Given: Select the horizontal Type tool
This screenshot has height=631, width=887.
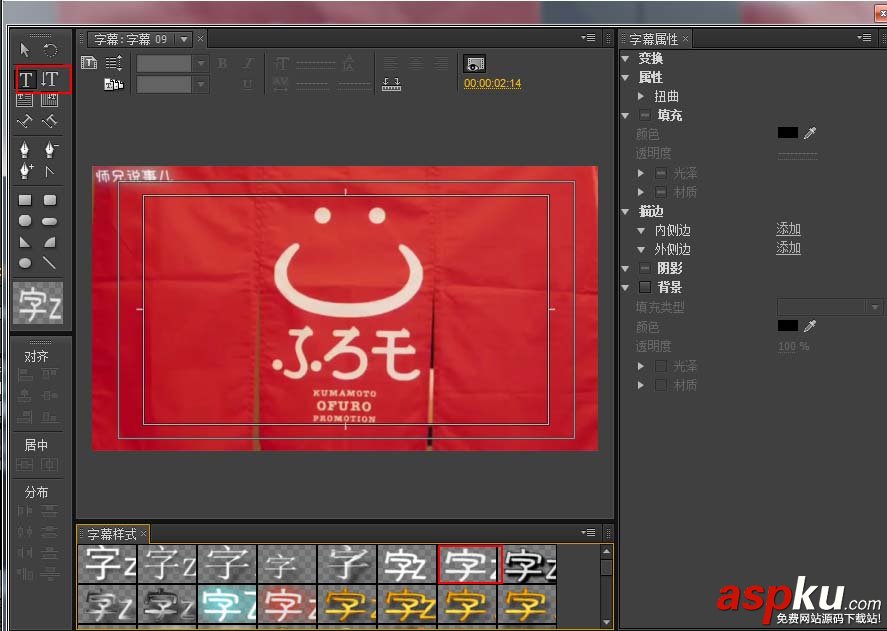Looking at the screenshot, I should click(x=25, y=80).
